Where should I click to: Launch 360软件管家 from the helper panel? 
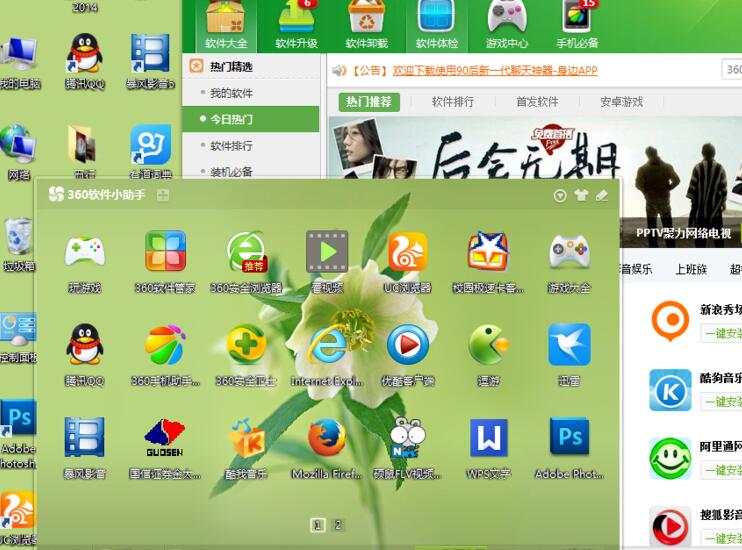(165, 251)
